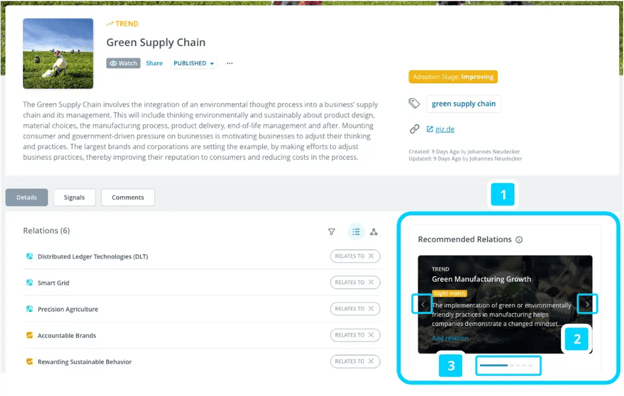Click the carousel progress indicator bar
Screen dimensions: 624x396
pyautogui.click(x=508, y=365)
